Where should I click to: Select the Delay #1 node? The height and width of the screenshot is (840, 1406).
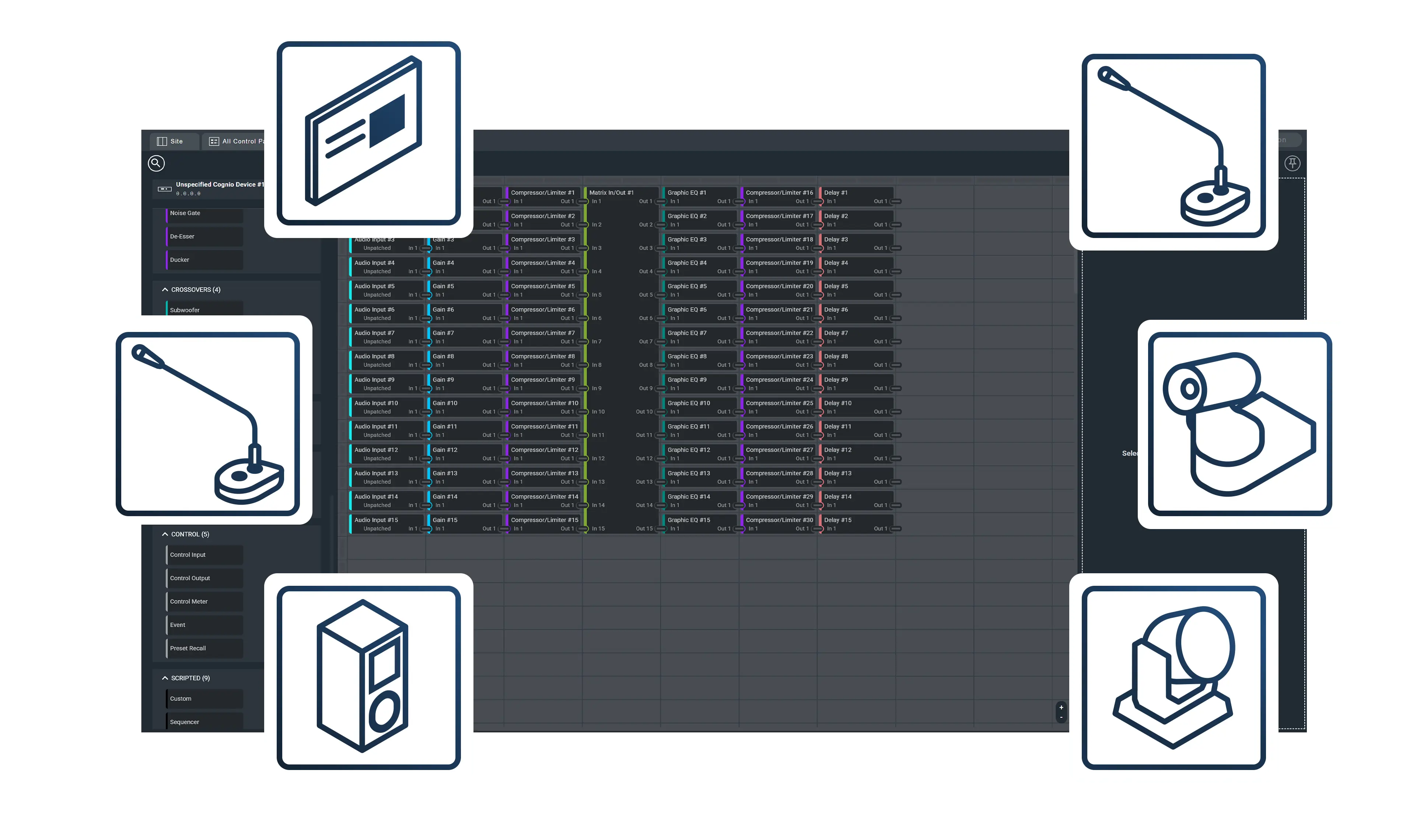(856, 196)
